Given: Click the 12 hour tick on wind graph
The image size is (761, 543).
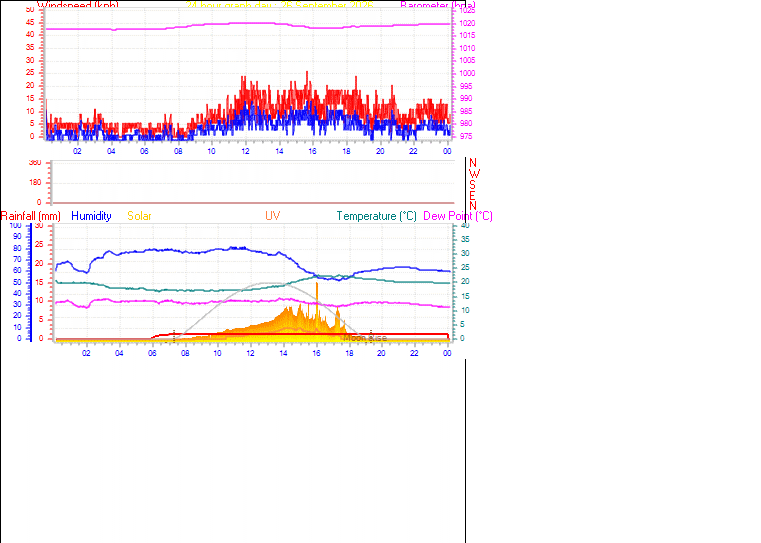Looking at the screenshot, I should coord(246,151).
